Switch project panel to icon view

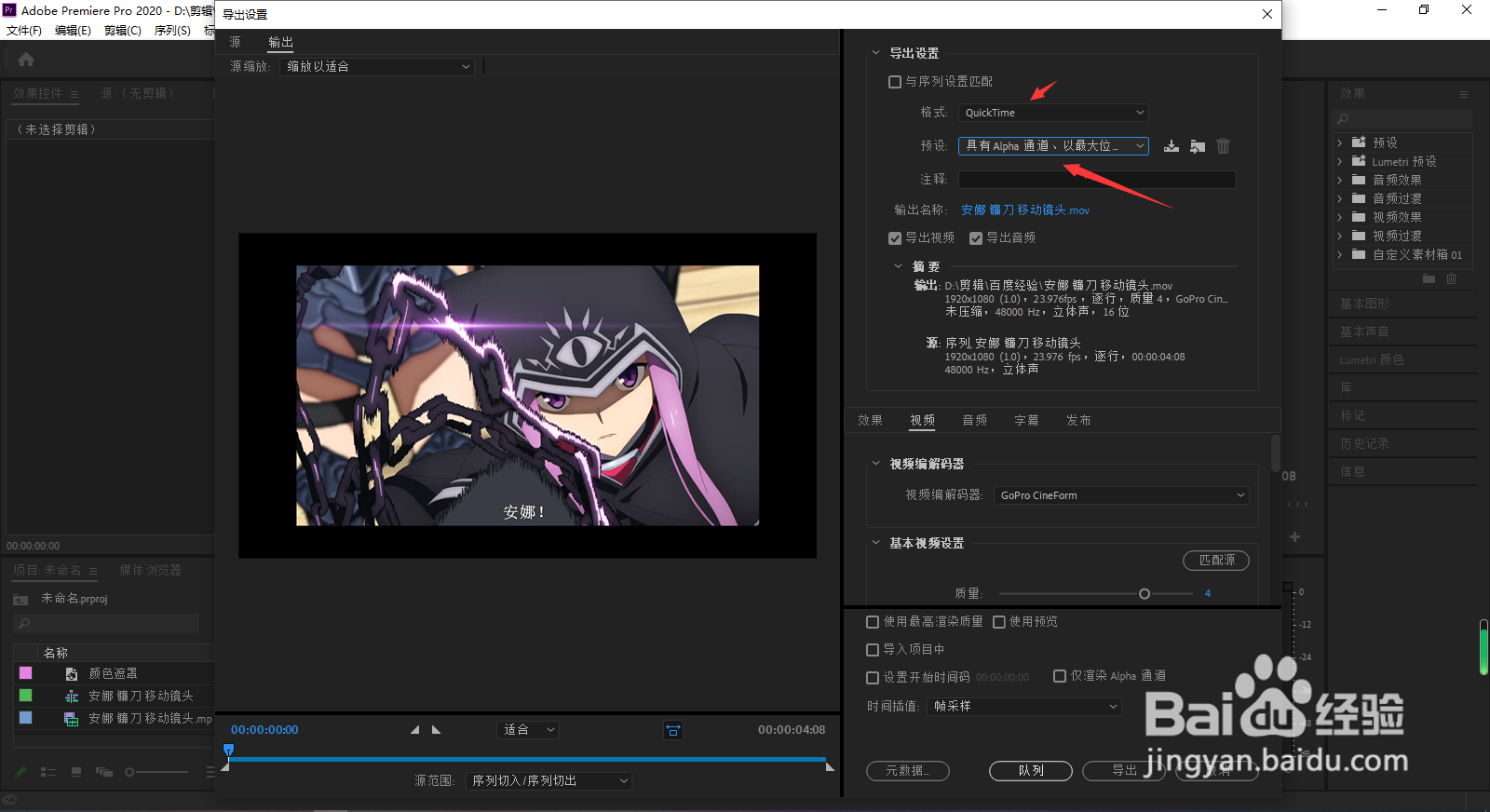pyautogui.click(x=76, y=772)
